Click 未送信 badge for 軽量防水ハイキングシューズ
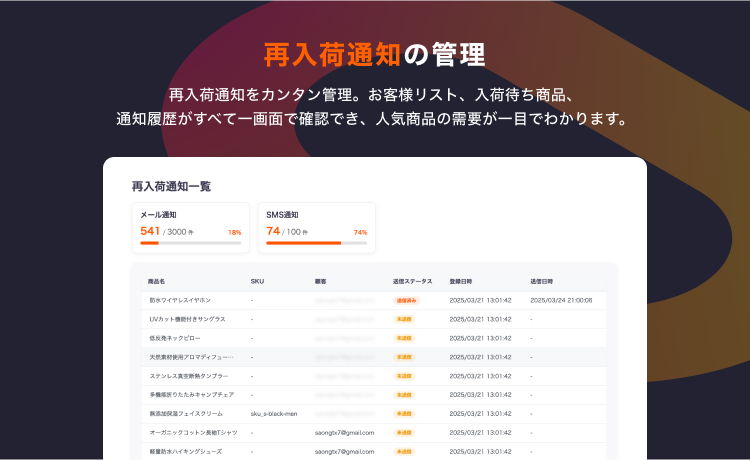 pos(405,452)
